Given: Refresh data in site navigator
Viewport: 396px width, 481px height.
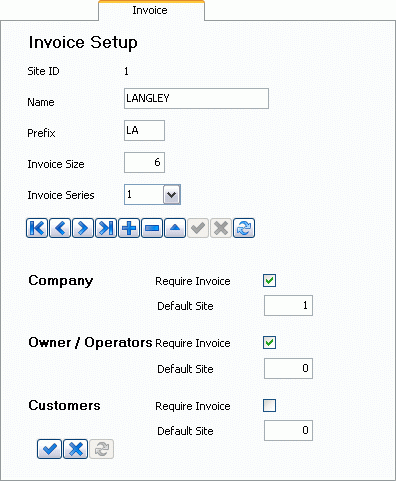Looking at the screenshot, I should [244, 228].
